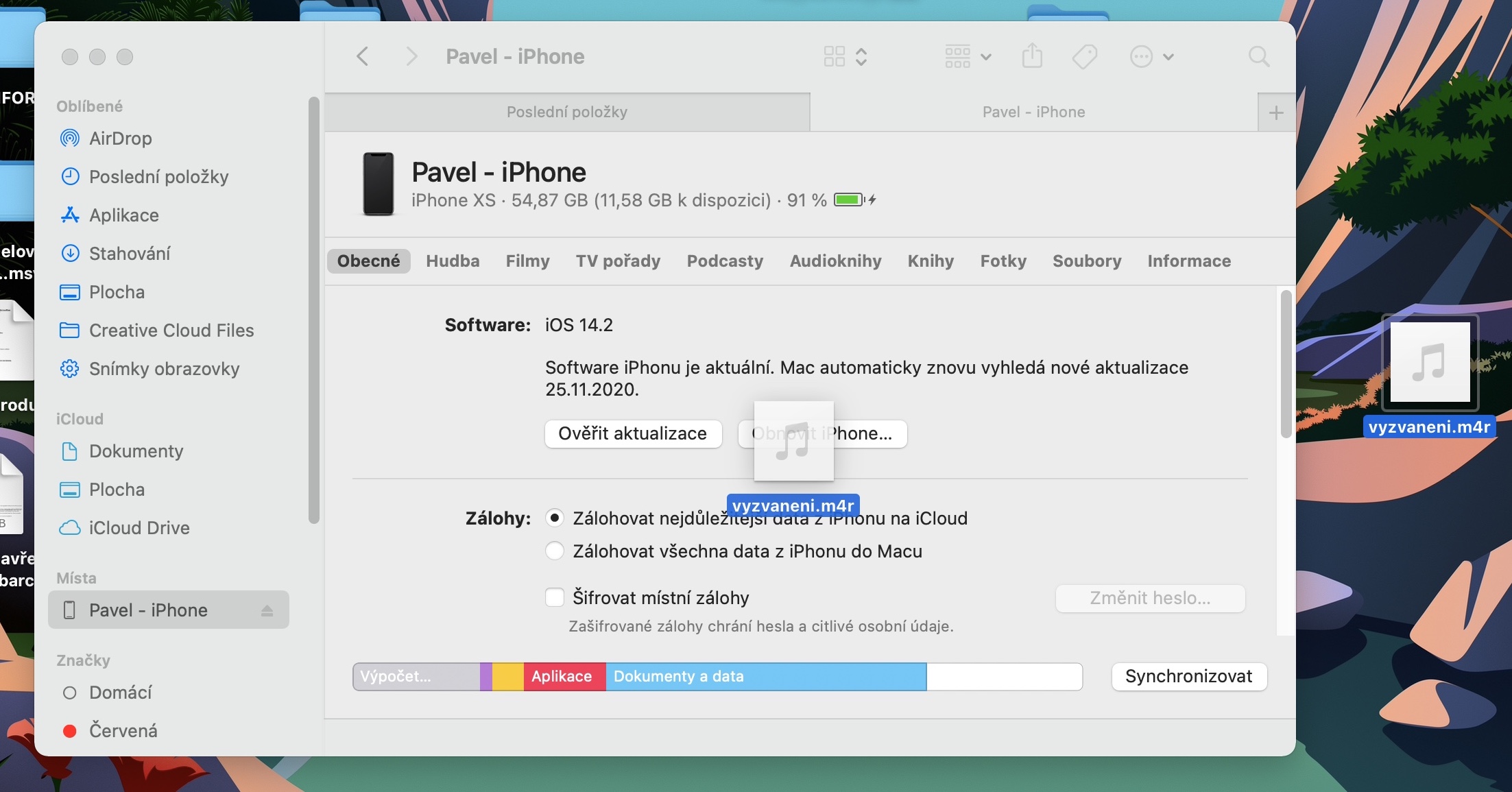Open the icon view switcher dropdown
This screenshot has width=1512, height=792.
tap(845, 56)
